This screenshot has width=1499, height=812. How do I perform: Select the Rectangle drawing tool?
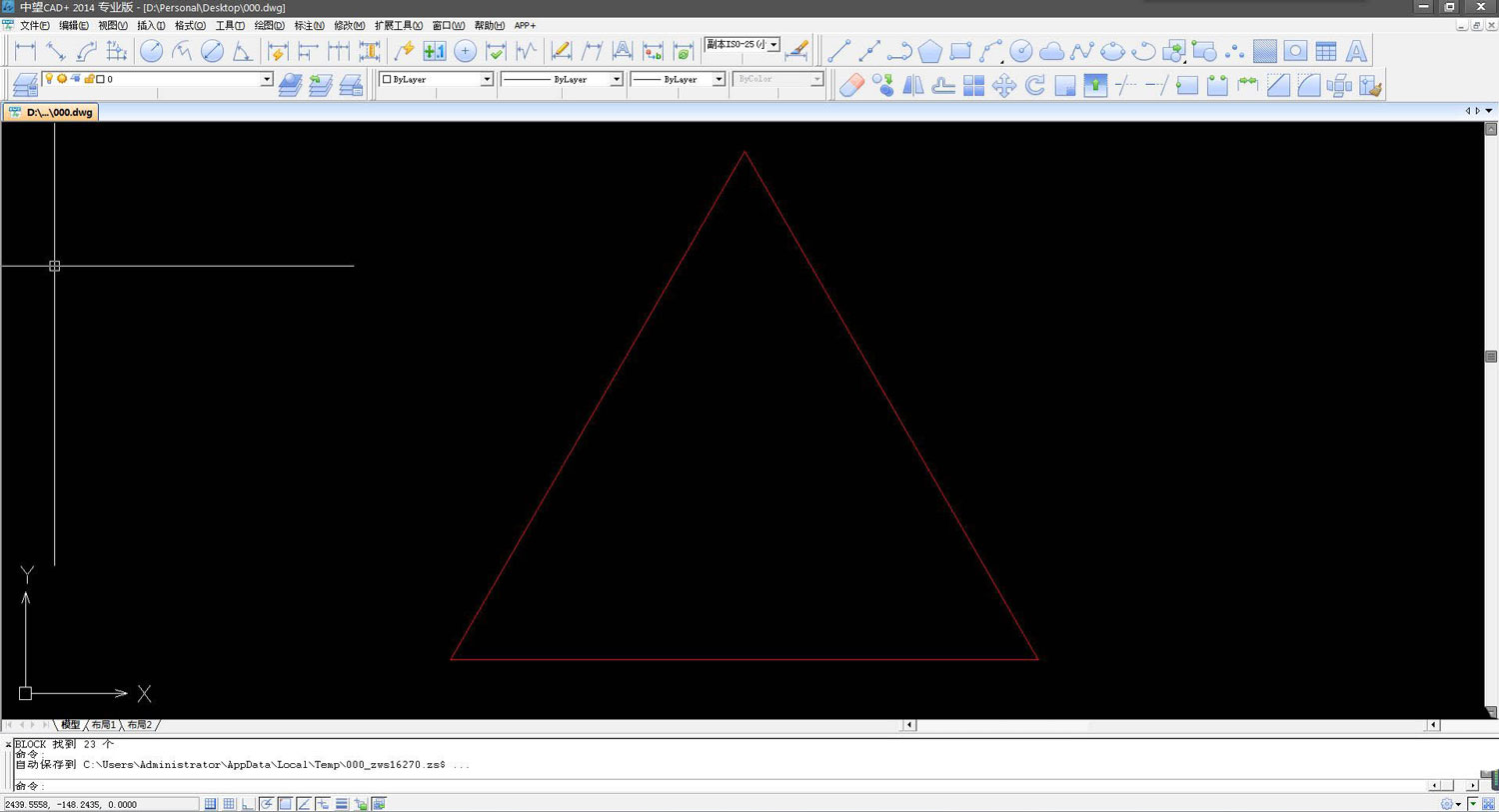pos(960,51)
